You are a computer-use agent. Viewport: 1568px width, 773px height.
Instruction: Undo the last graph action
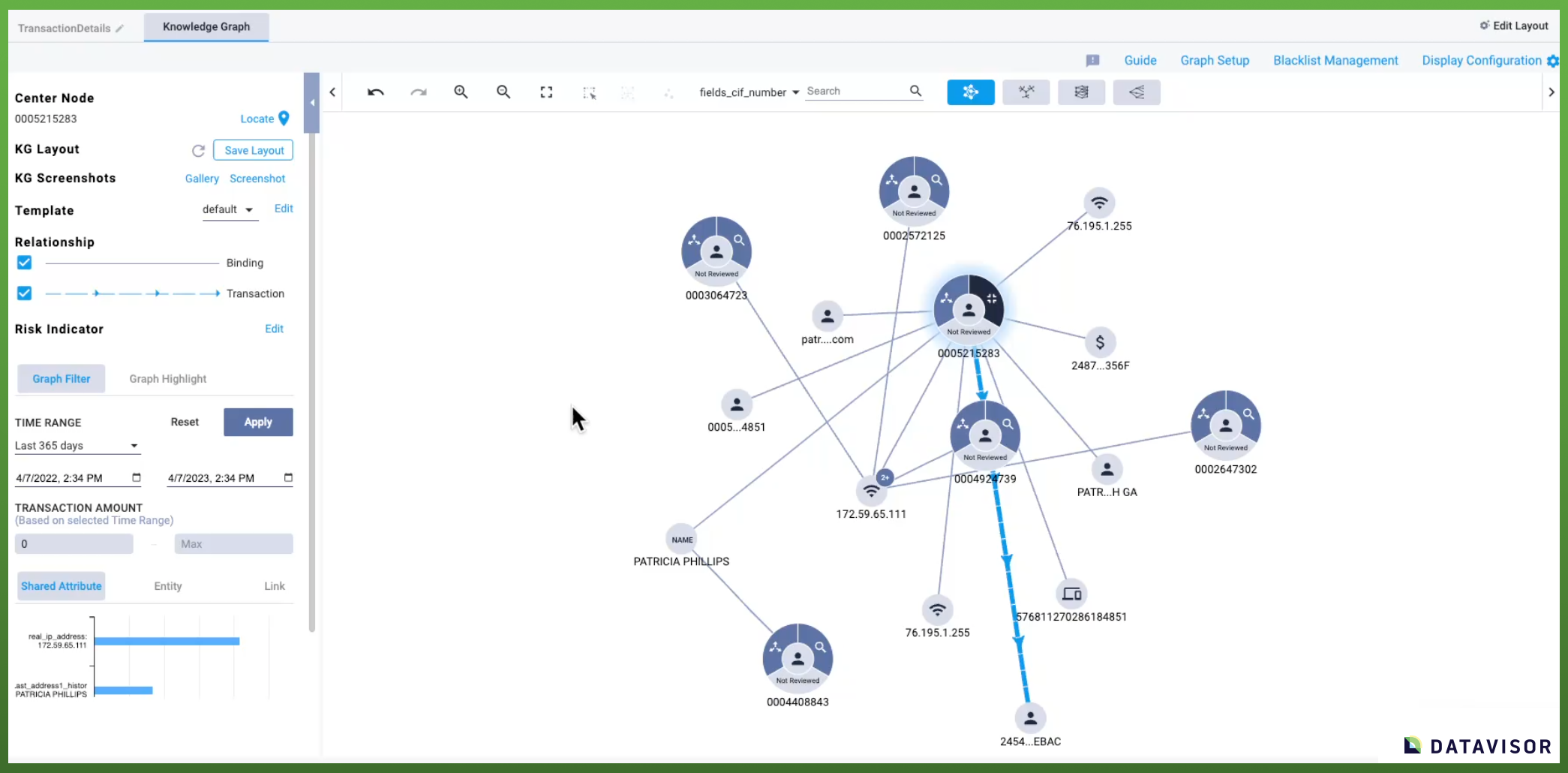[375, 92]
